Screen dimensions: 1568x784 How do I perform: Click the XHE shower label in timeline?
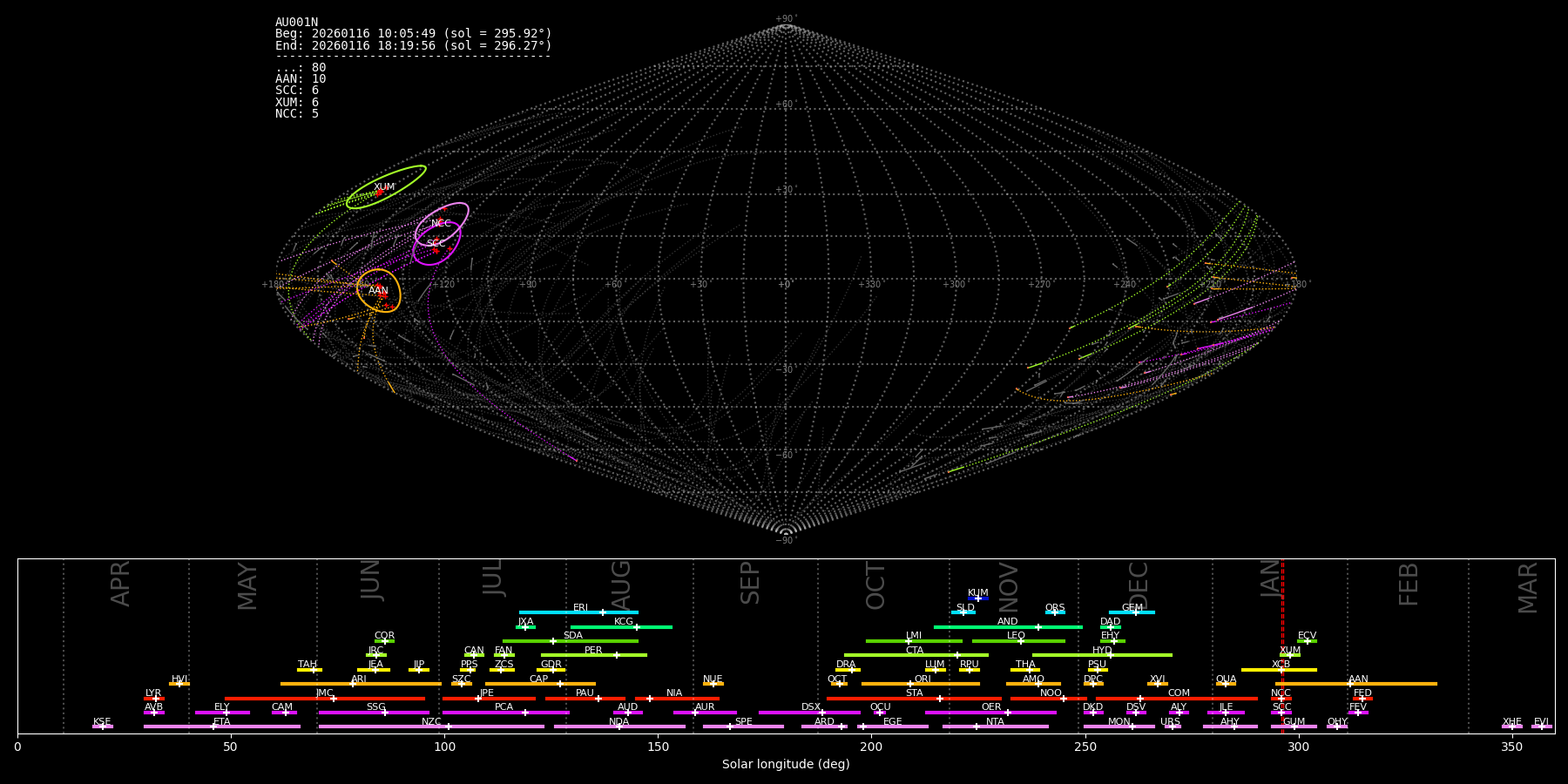[1511, 722]
